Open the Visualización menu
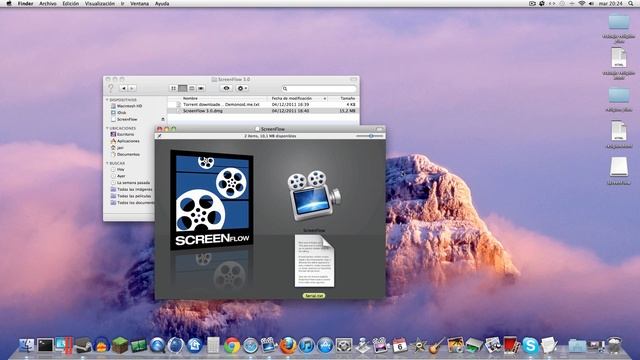Screen dimensions: 640x360 100,3
